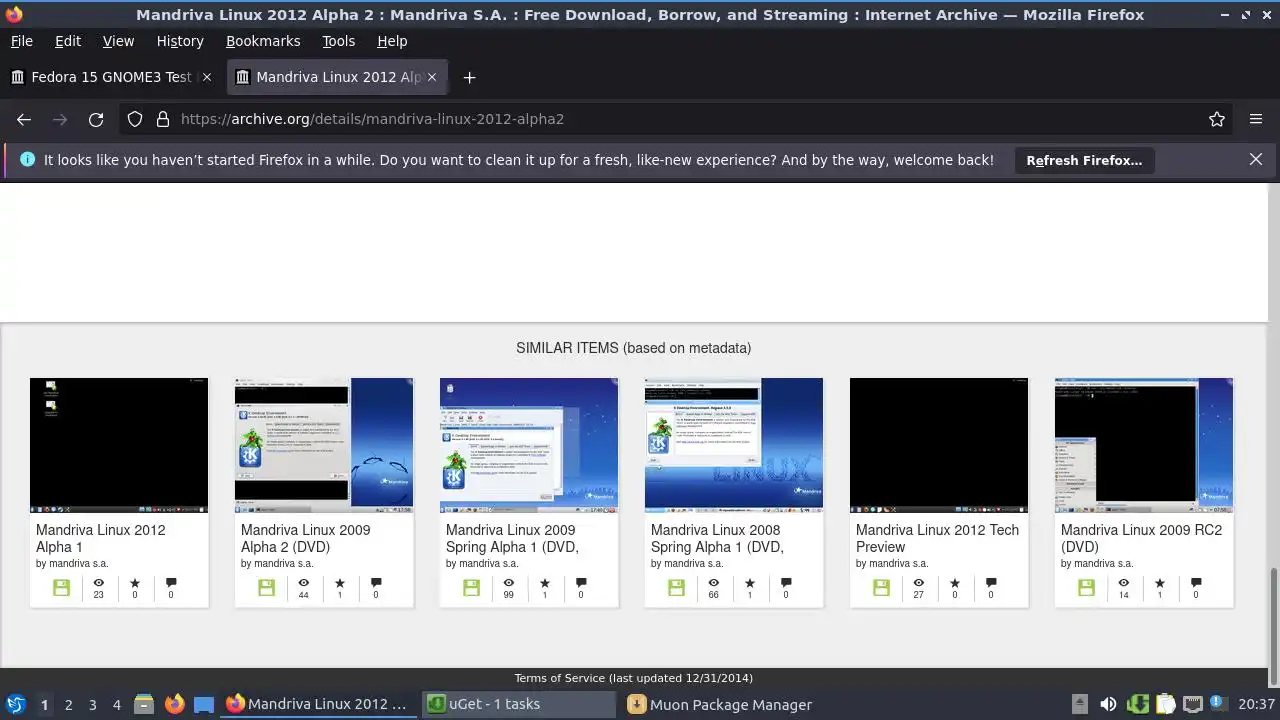The height and width of the screenshot is (720, 1280).
Task: Open the Firefox hamburger application menu
Action: [1256, 119]
